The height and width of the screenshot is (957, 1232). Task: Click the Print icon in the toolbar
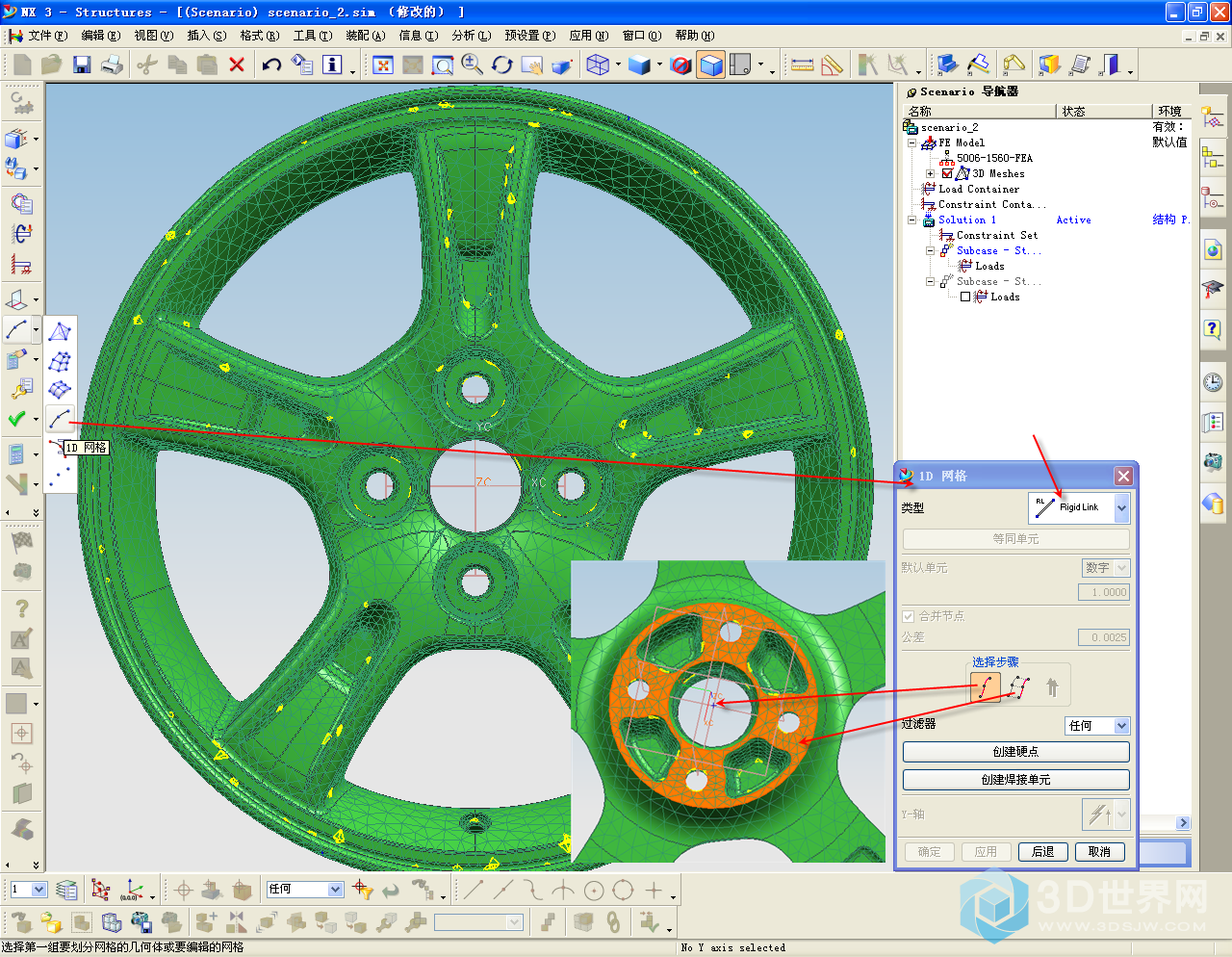click(112, 65)
